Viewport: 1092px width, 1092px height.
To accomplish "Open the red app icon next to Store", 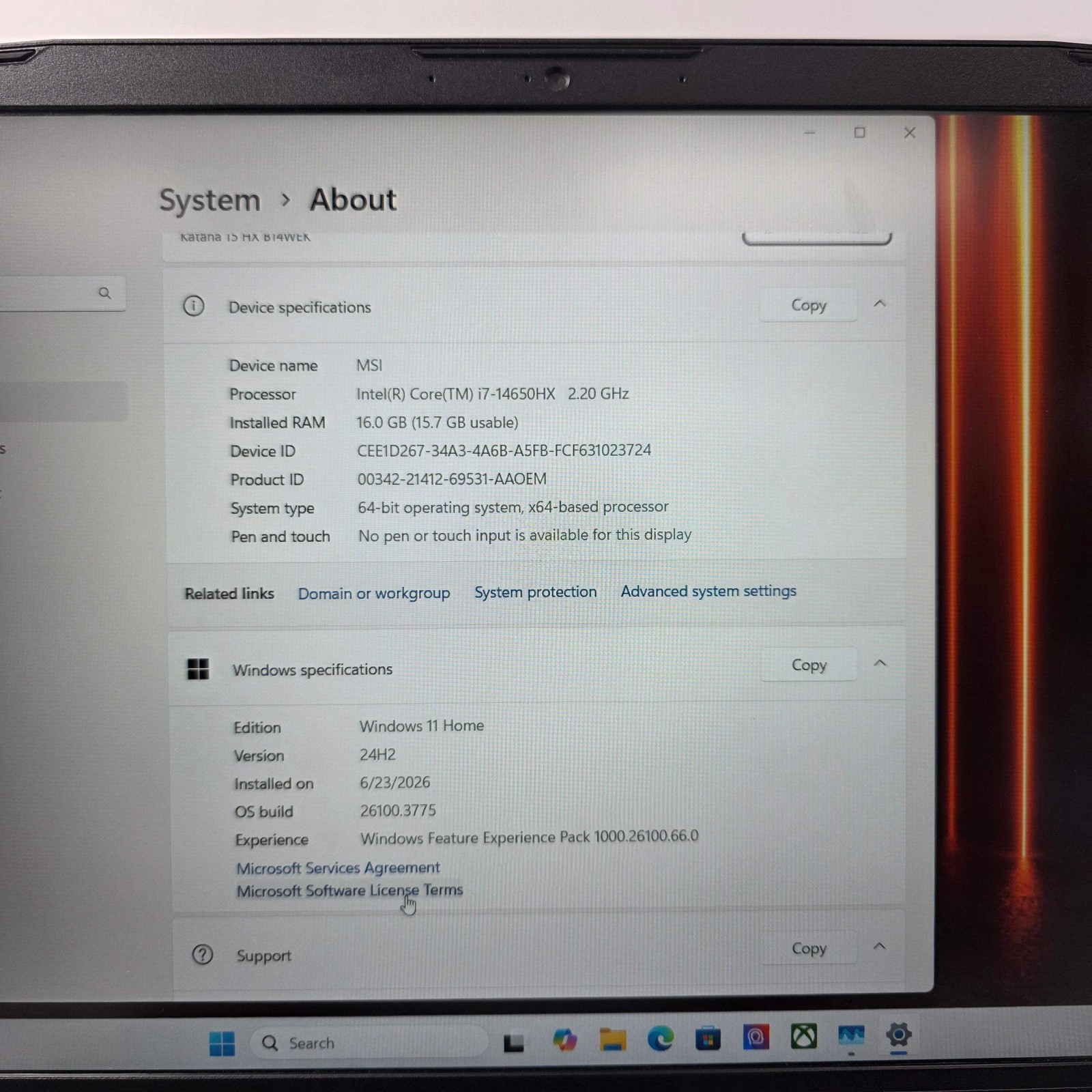I will pos(756,1037).
